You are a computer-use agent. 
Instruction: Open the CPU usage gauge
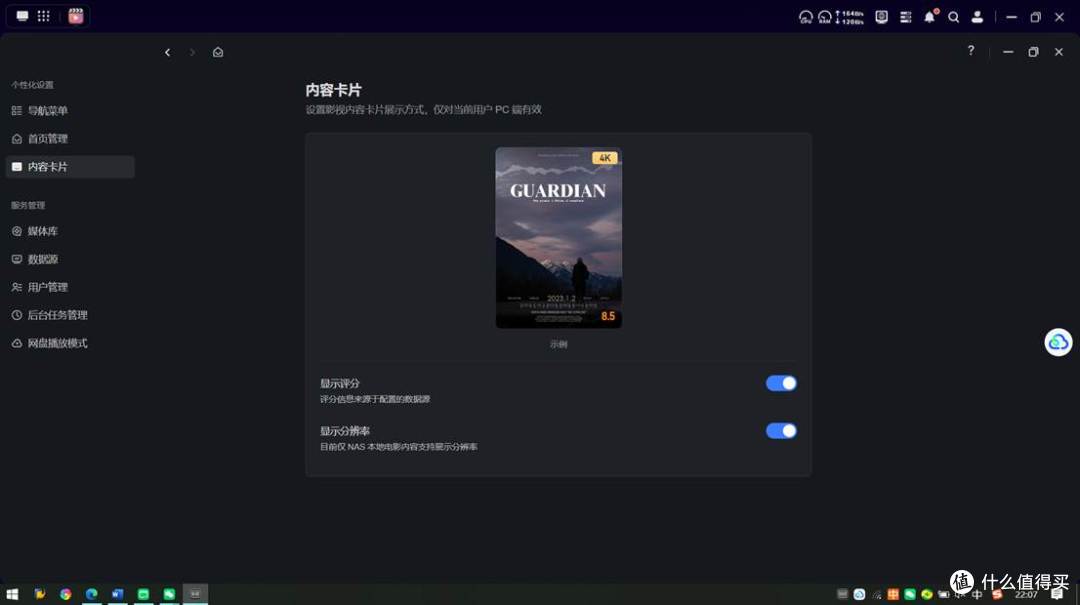(805, 17)
